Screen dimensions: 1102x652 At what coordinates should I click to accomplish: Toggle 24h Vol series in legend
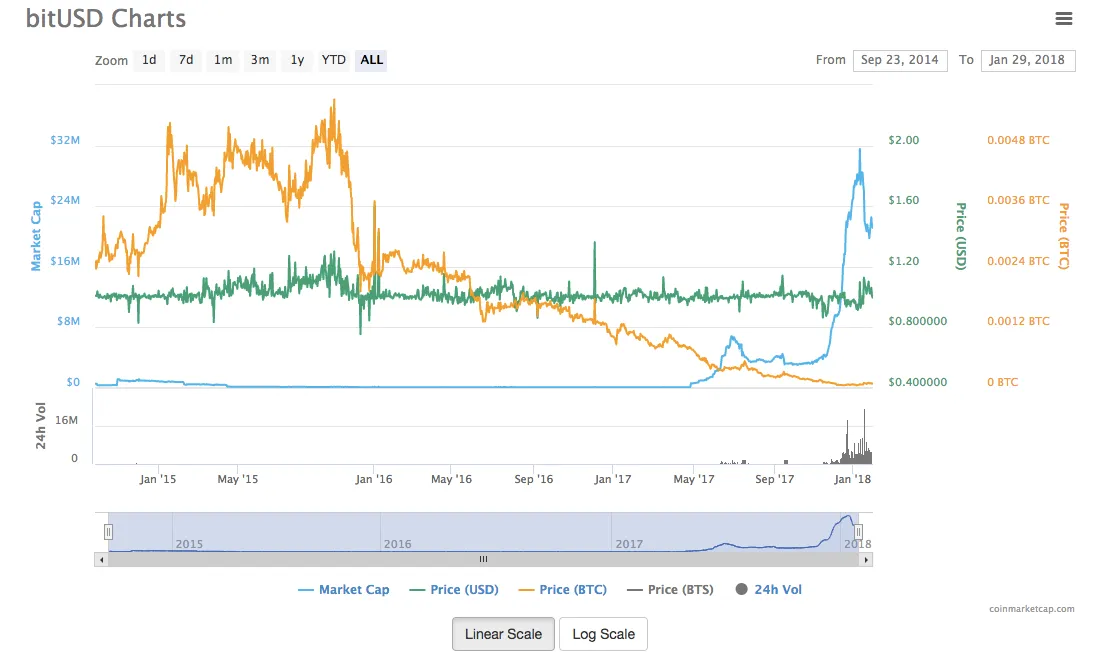click(768, 589)
